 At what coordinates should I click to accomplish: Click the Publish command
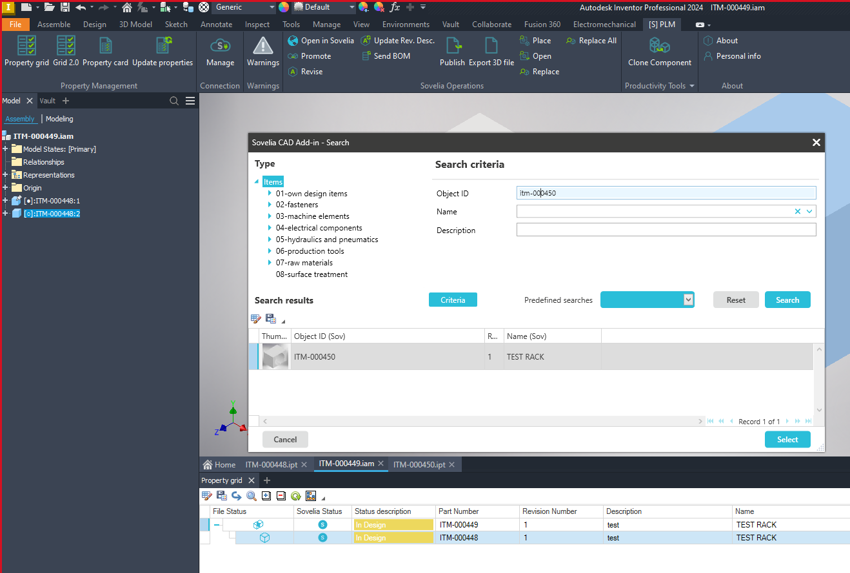coord(452,51)
